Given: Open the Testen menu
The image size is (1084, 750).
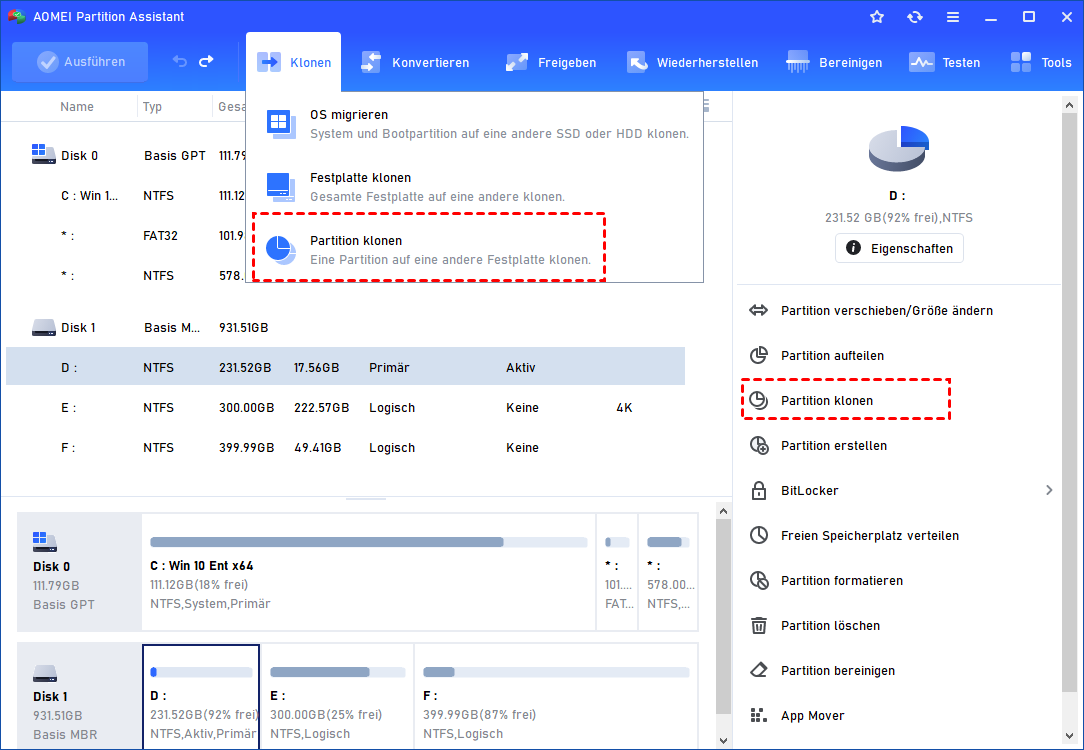Looking at the screenshot, I should (944, 62).
